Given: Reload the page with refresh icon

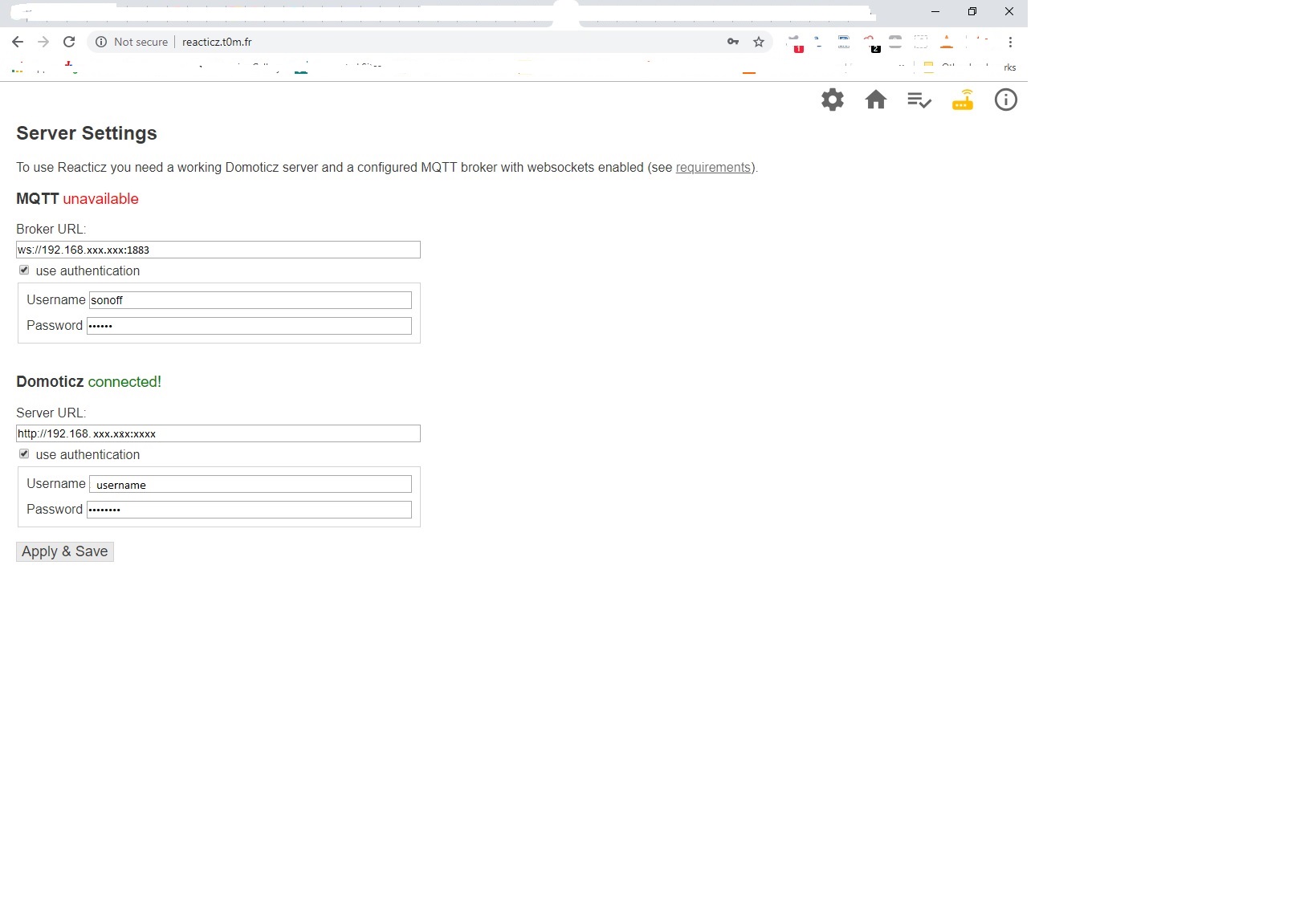Looking at the screenshot, I should [x=69, y=42].
